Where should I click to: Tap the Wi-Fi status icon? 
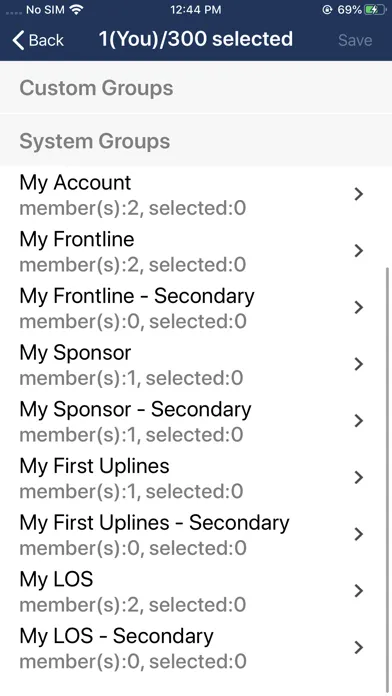click(x=77, y=10)
